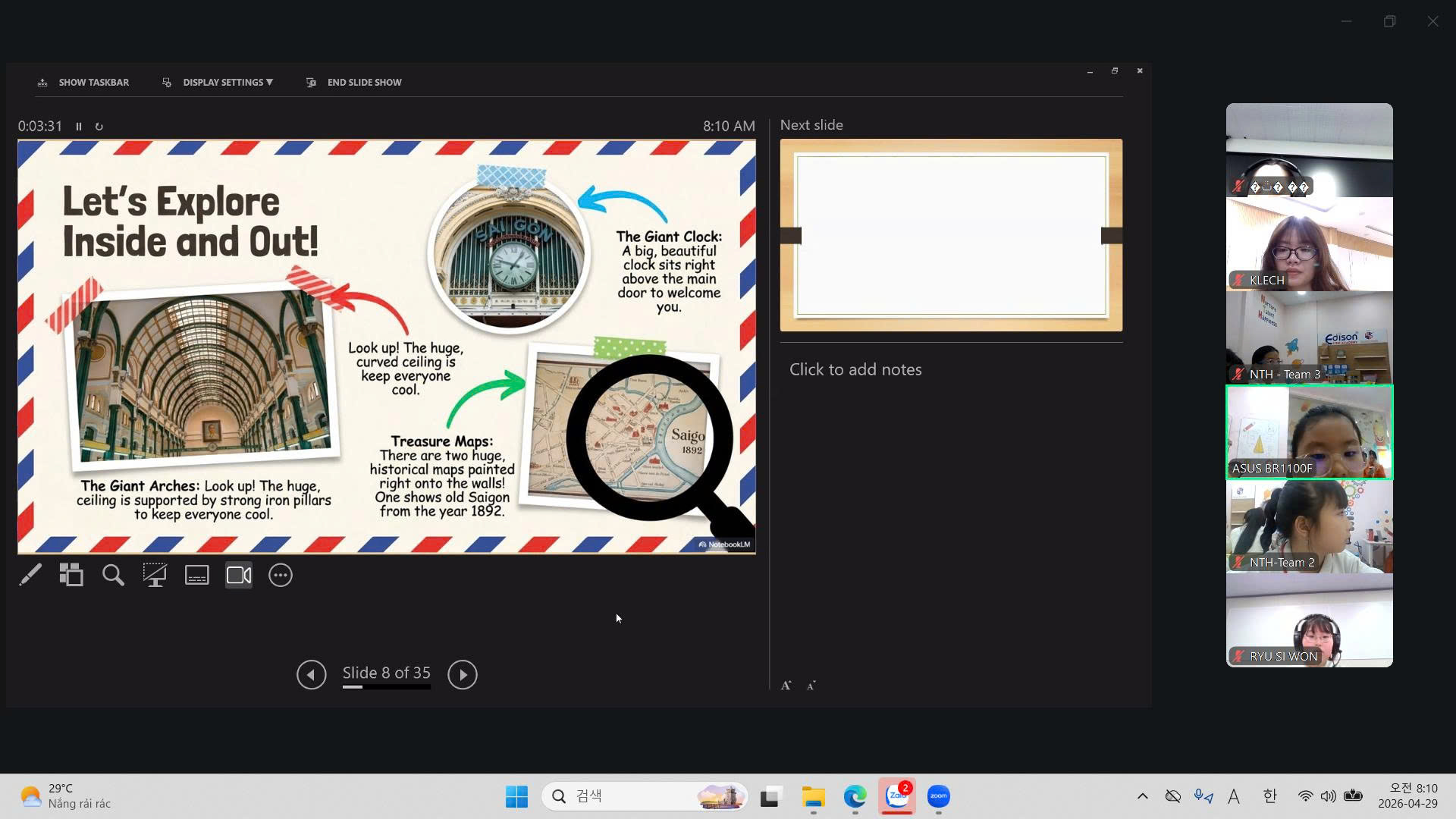Toggle subtitles in presenter view
The image size is (1456, 819).
tap(196, 576)
